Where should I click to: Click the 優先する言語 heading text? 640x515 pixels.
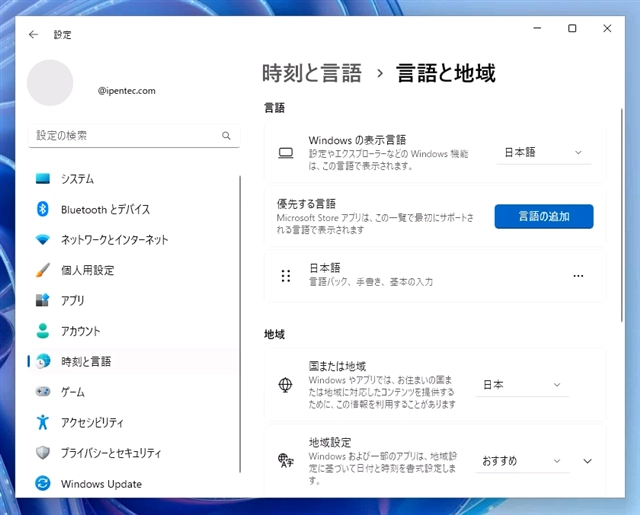pyautogui.click(x=306, y=204)
